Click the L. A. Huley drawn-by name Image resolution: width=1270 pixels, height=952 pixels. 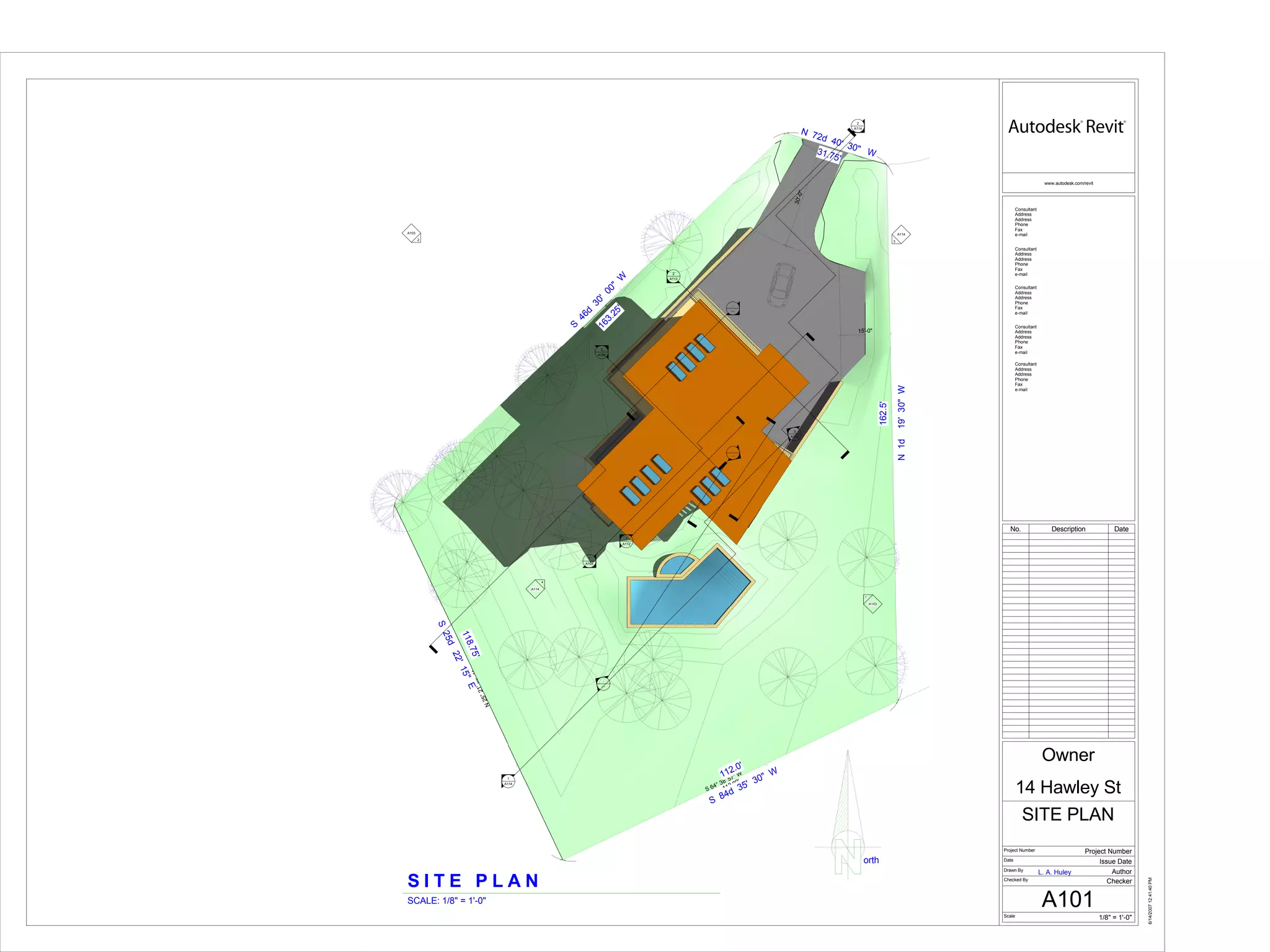pos(1054,872)
